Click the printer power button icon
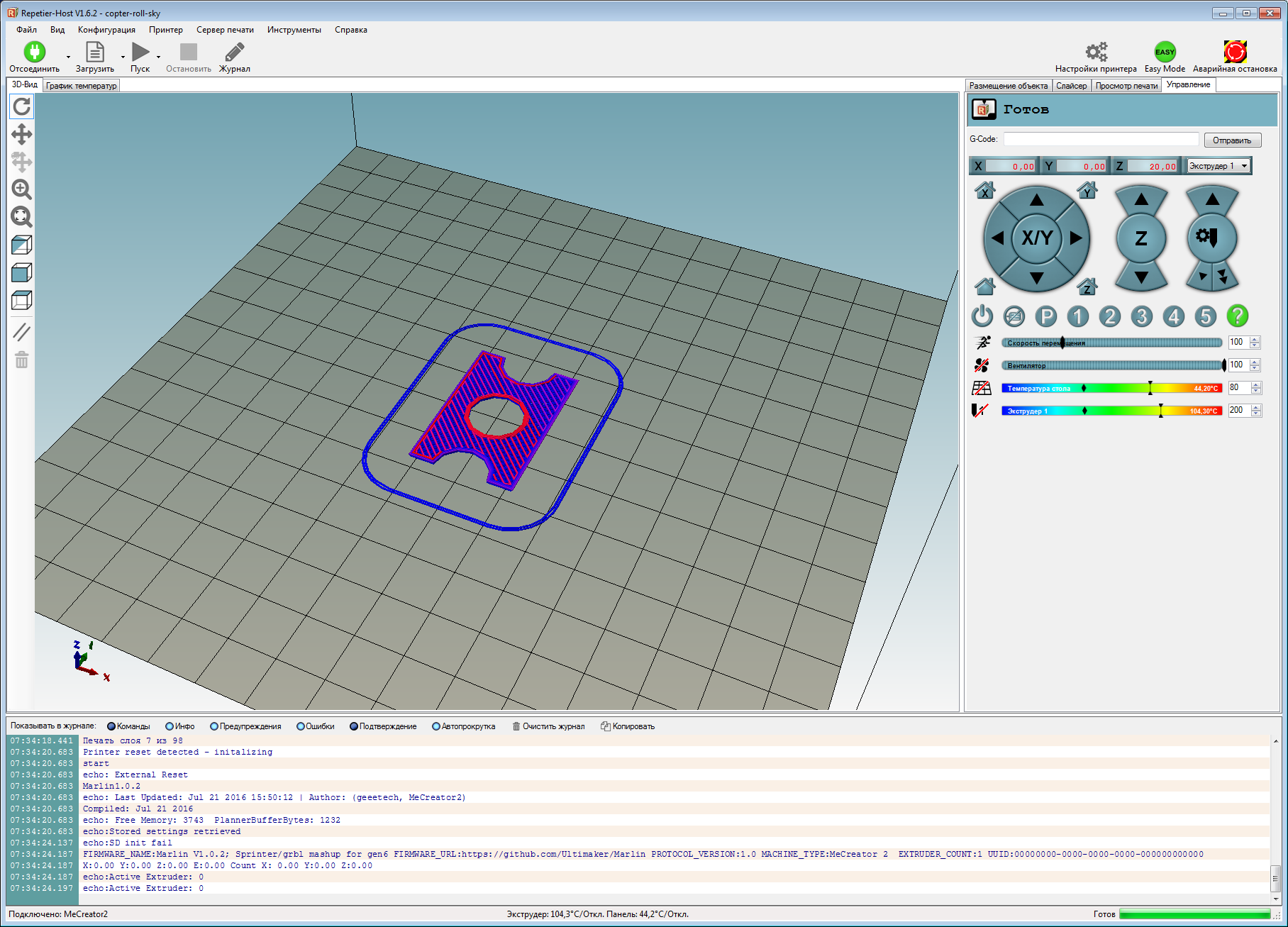 982,316
